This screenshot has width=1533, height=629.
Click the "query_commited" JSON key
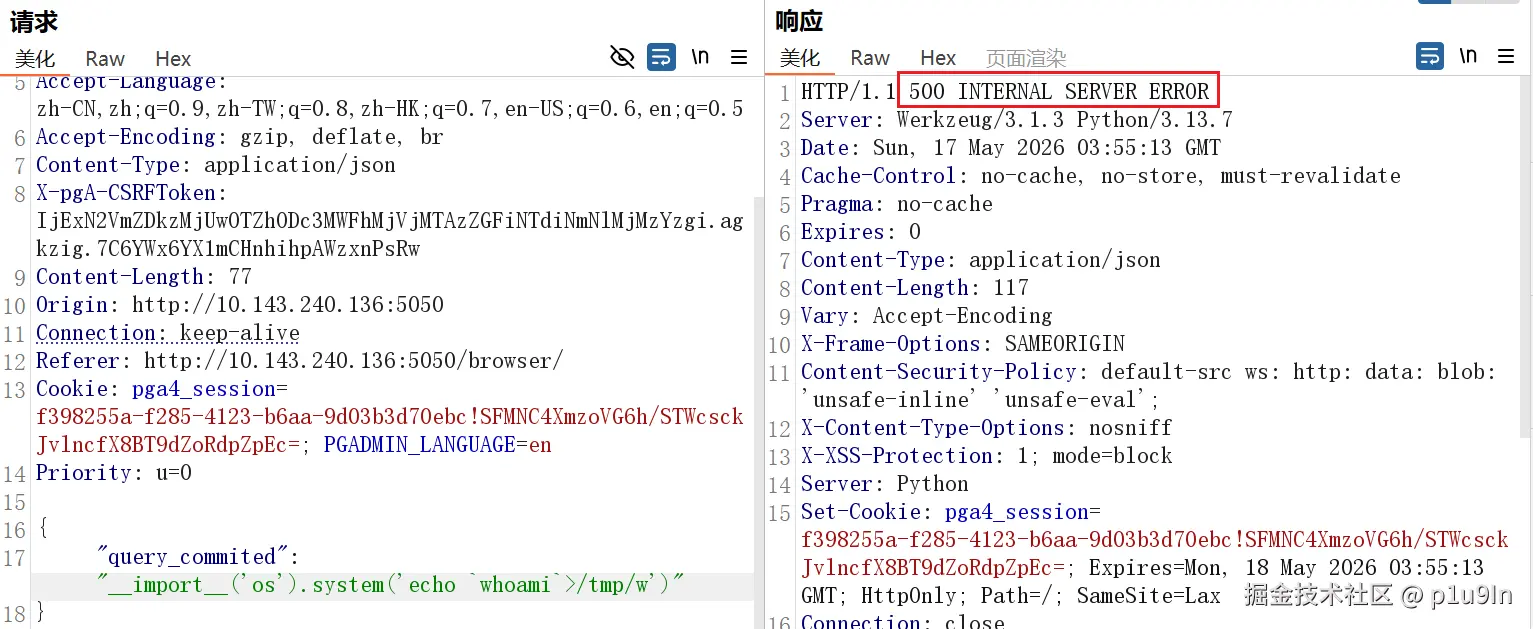coord(190,556)
